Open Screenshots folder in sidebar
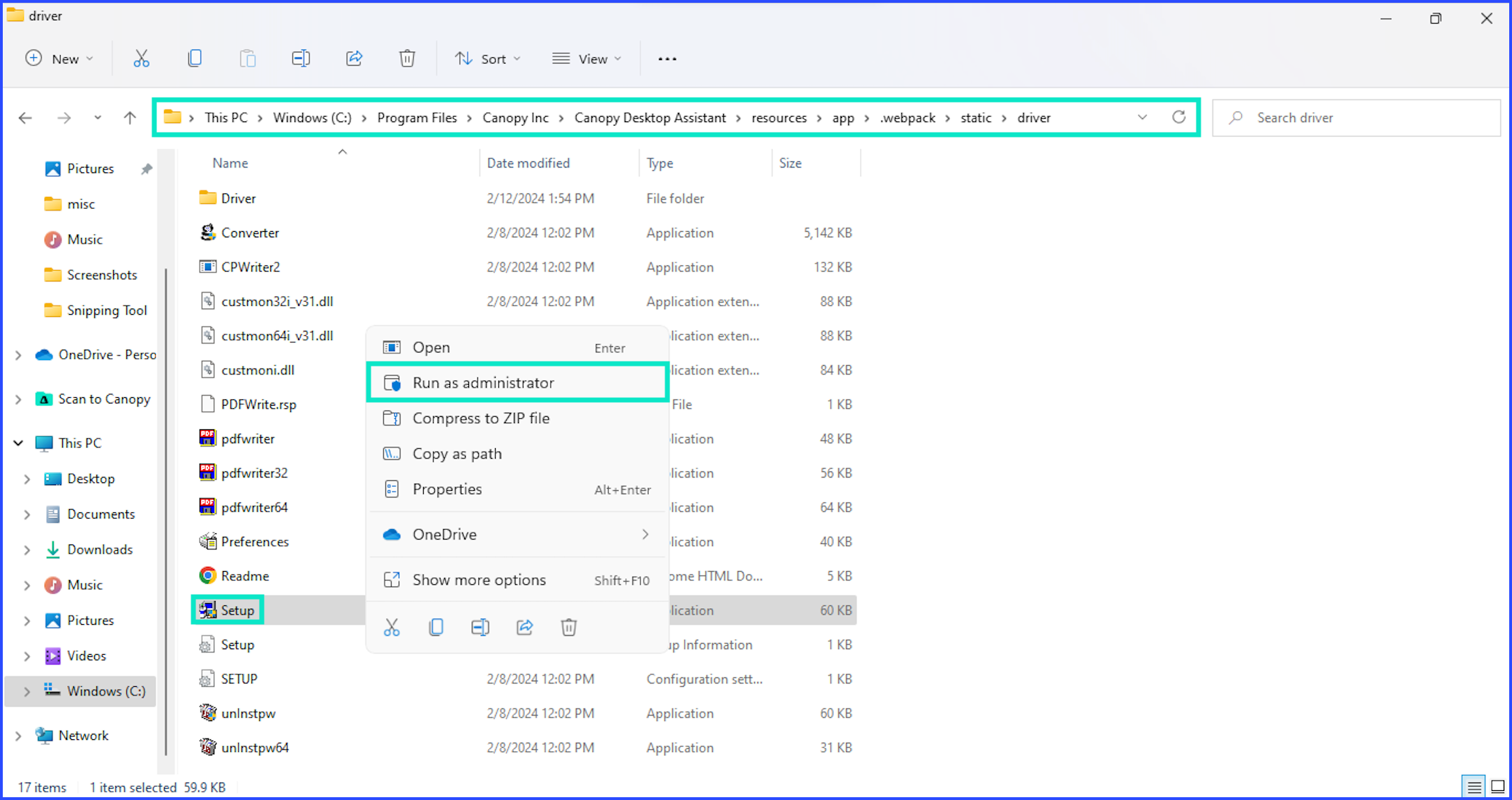 pos(91,275)
